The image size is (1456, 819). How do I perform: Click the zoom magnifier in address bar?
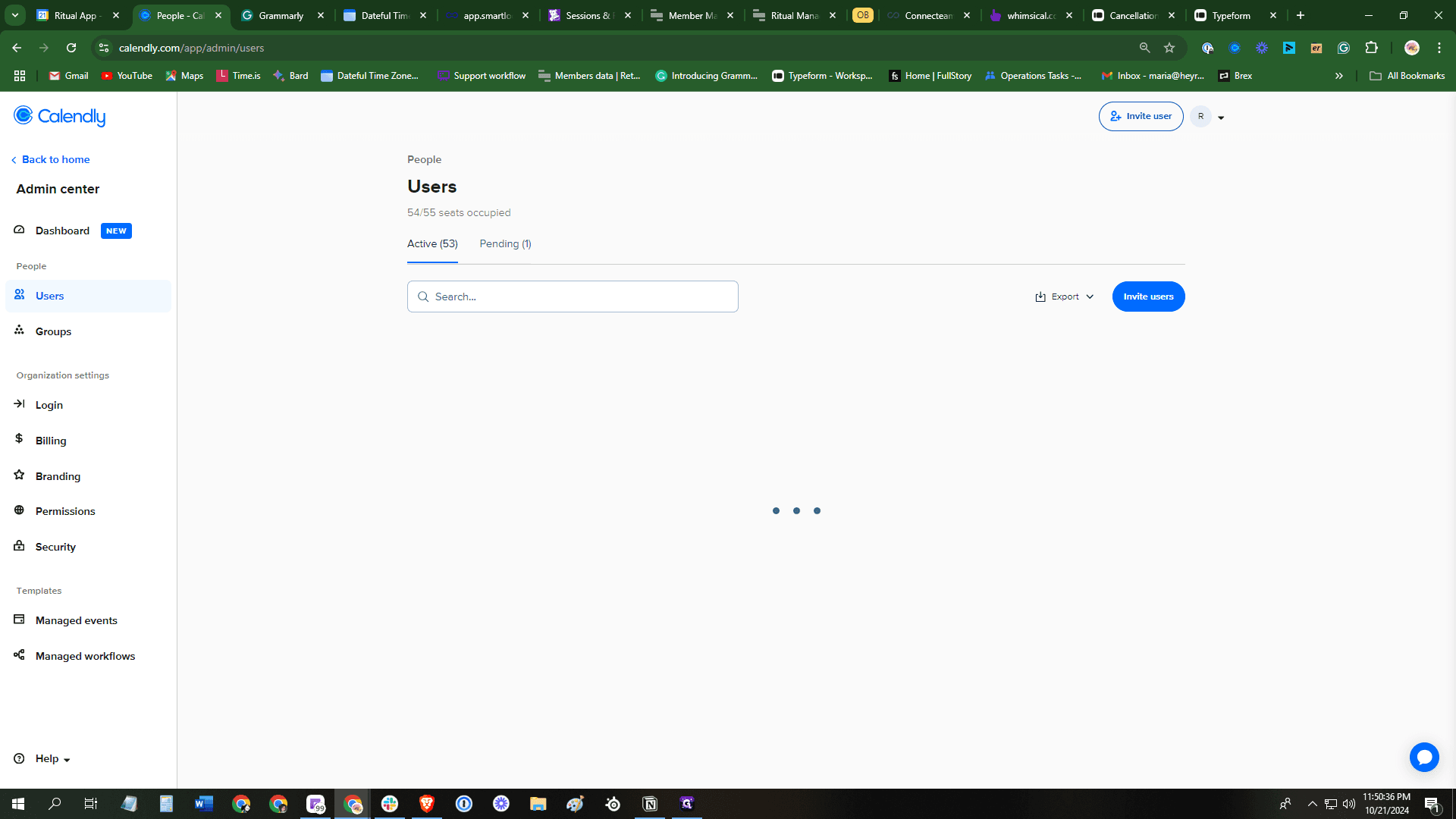click(1144, 48)
